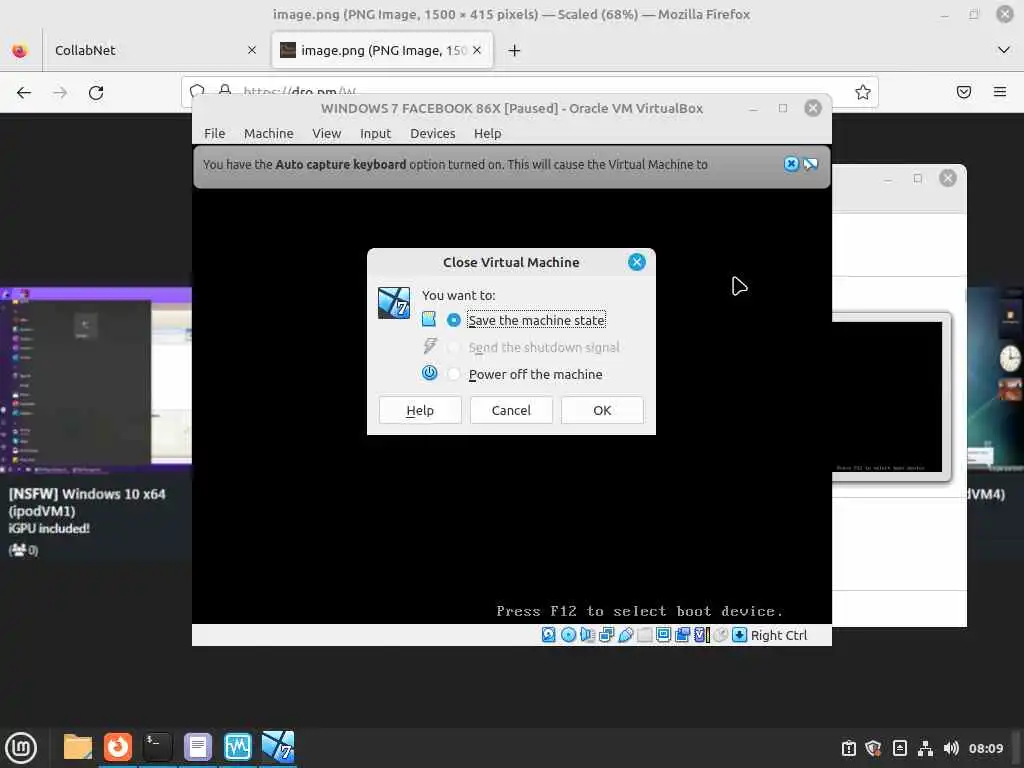The height and width of the screenshot is (768, 1024).
Task: Open system monitor from taskbar
Action: (x=238, y=747)
